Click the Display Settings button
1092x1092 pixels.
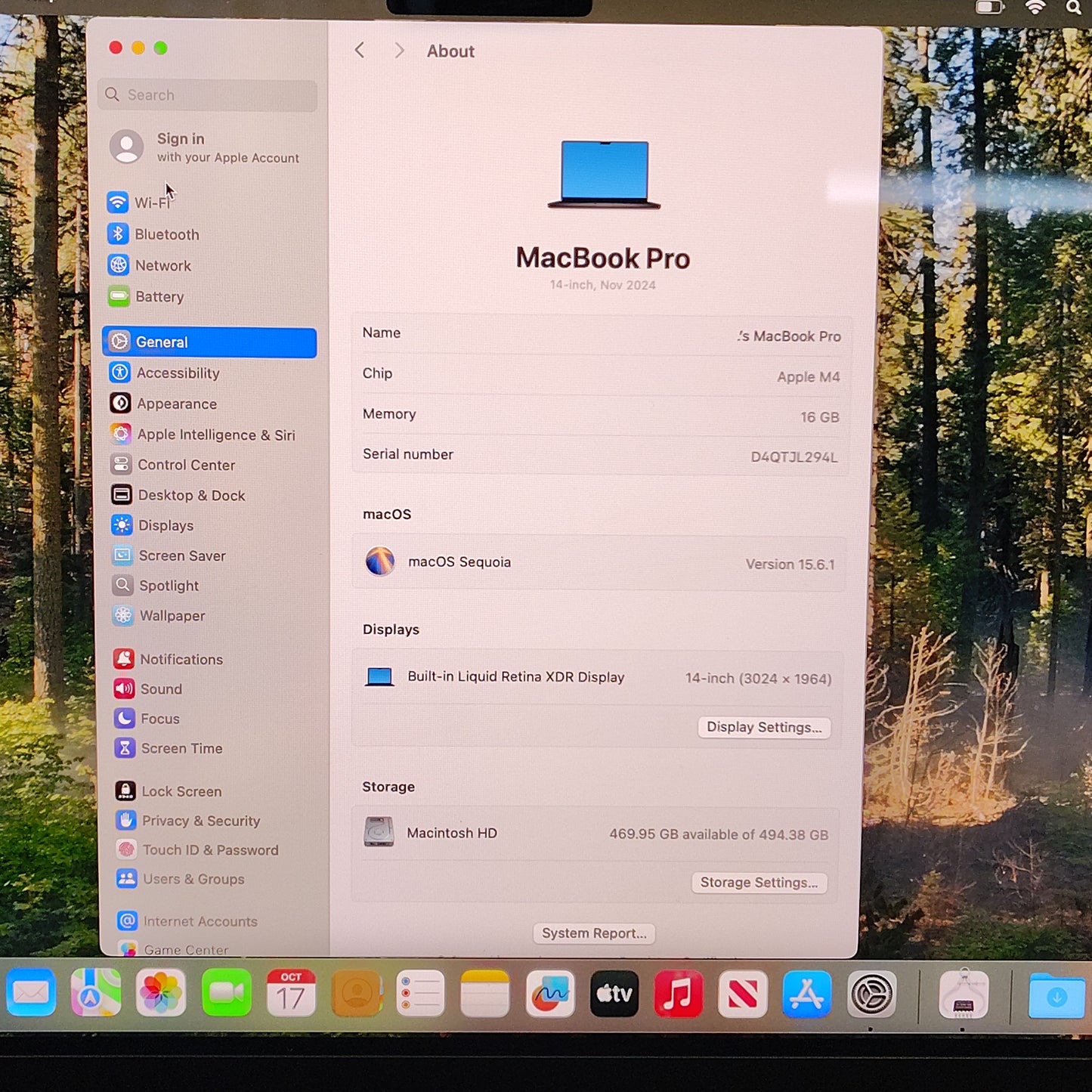[x=764, y=727]
